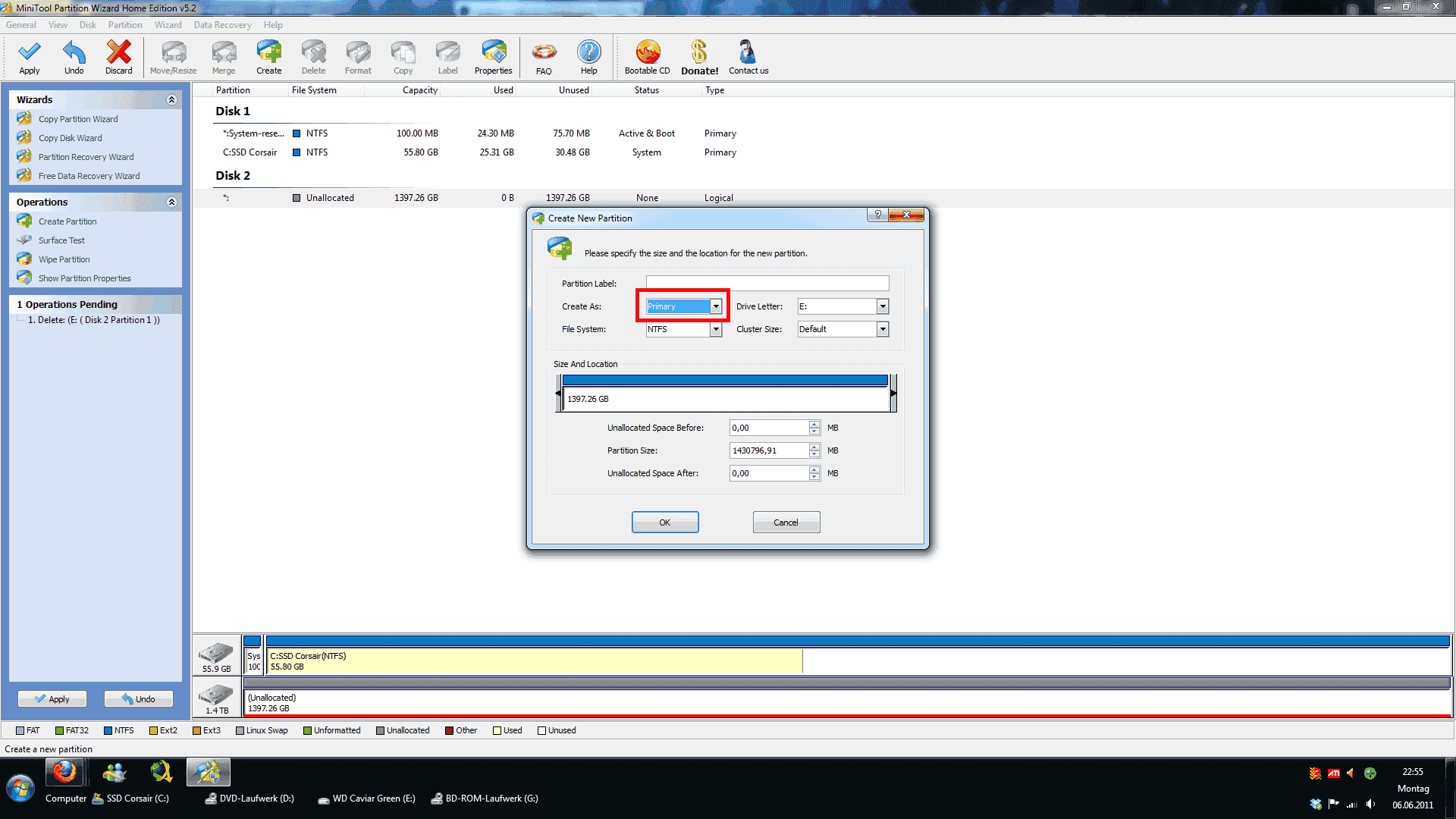Decrease Unallocated Space After with down arrow

[x=814, y=477]
